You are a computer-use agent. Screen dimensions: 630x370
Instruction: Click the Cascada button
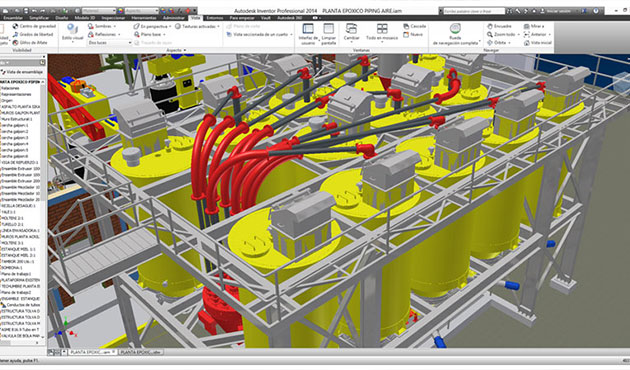tap(414, 26)
